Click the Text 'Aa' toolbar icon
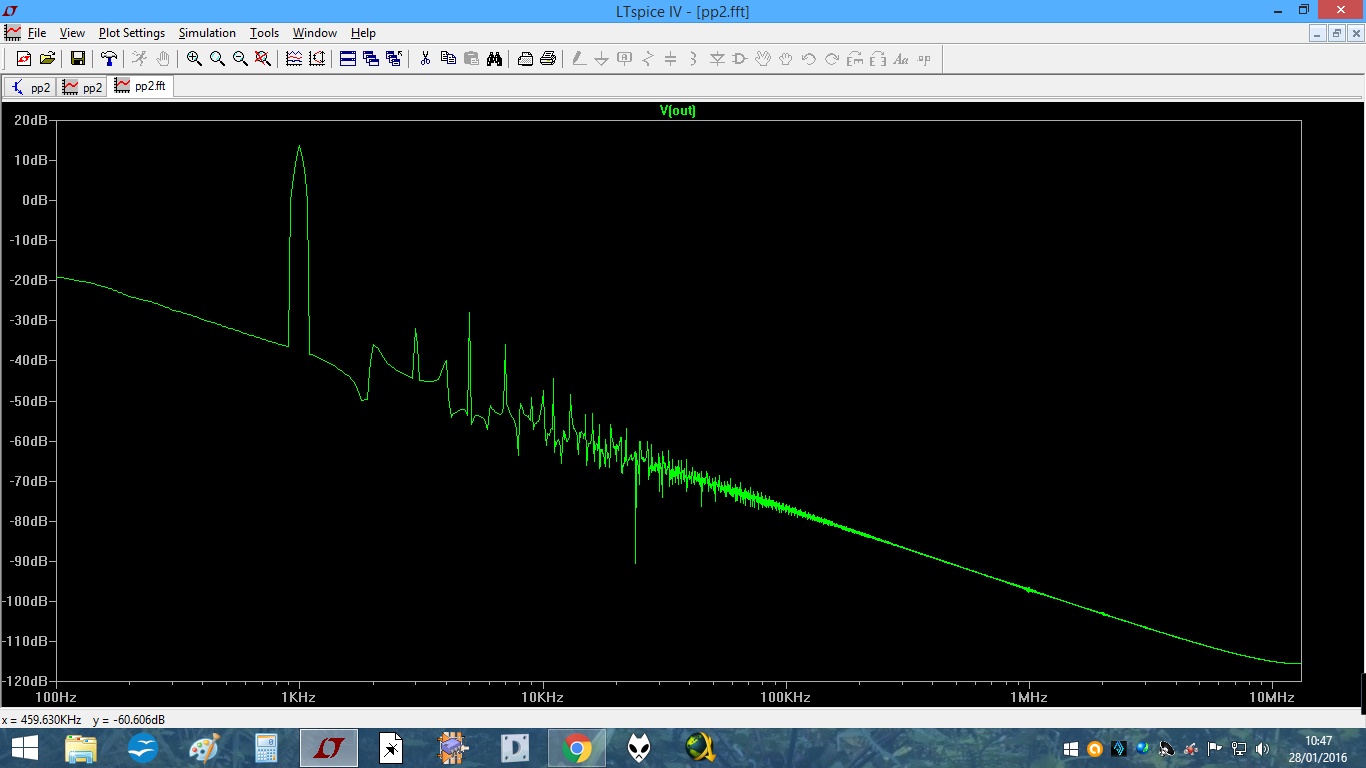Screen dimensions: 1366x768 901,59
